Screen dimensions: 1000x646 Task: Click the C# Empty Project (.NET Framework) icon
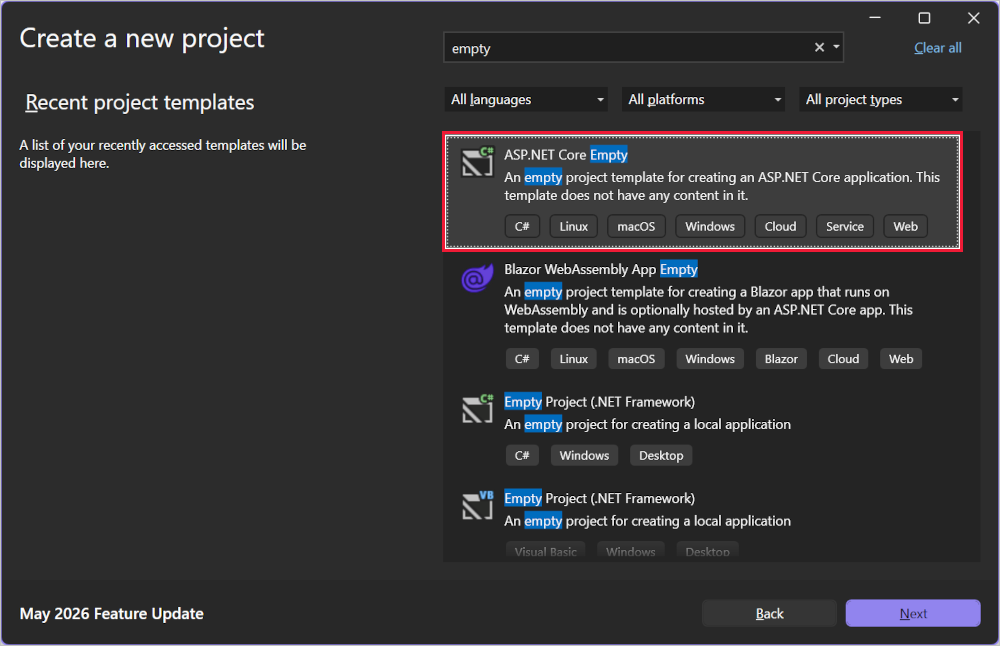pyautogui.click(x=478, y=409)
